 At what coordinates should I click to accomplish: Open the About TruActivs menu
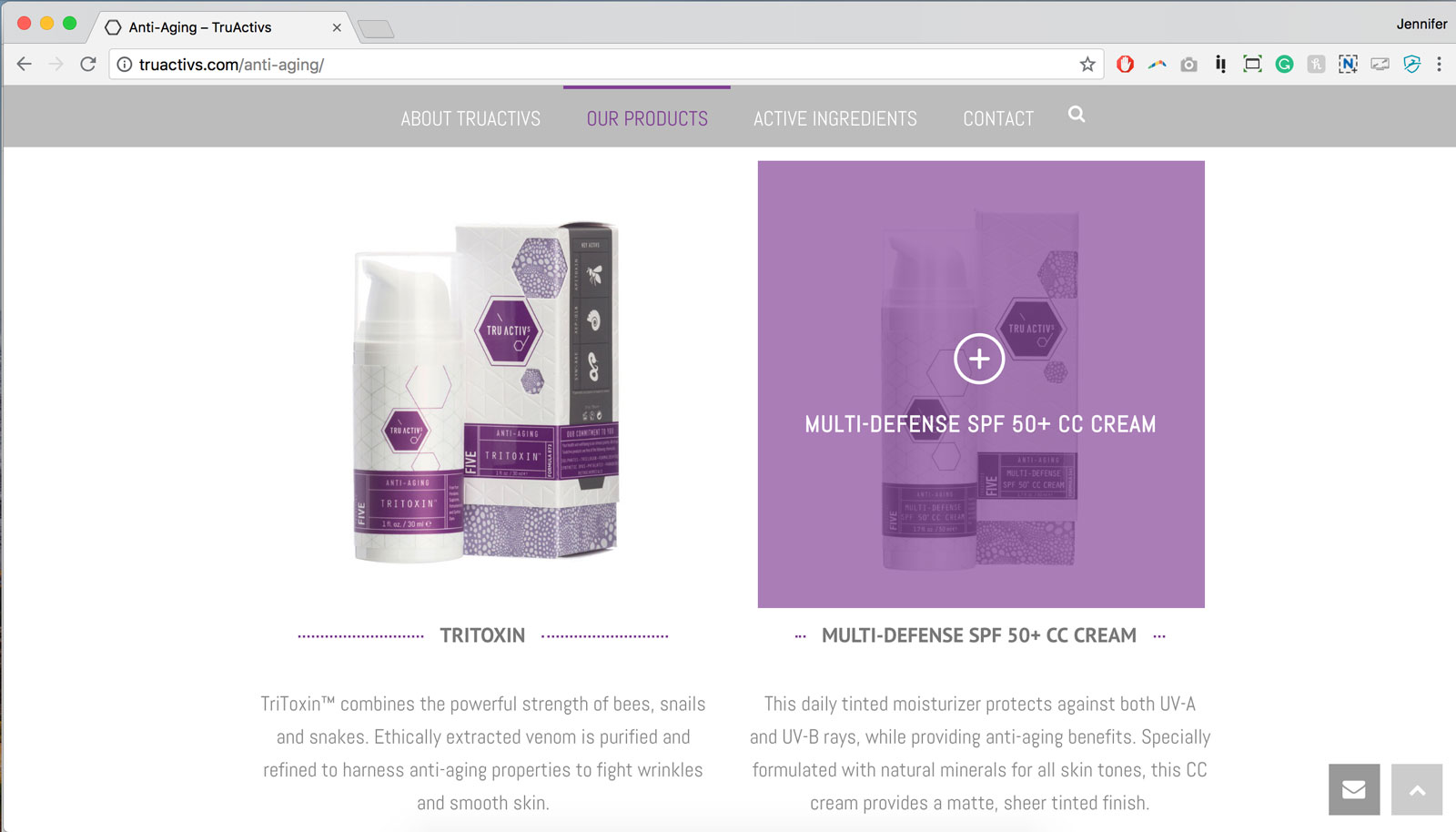coord(470,119)
